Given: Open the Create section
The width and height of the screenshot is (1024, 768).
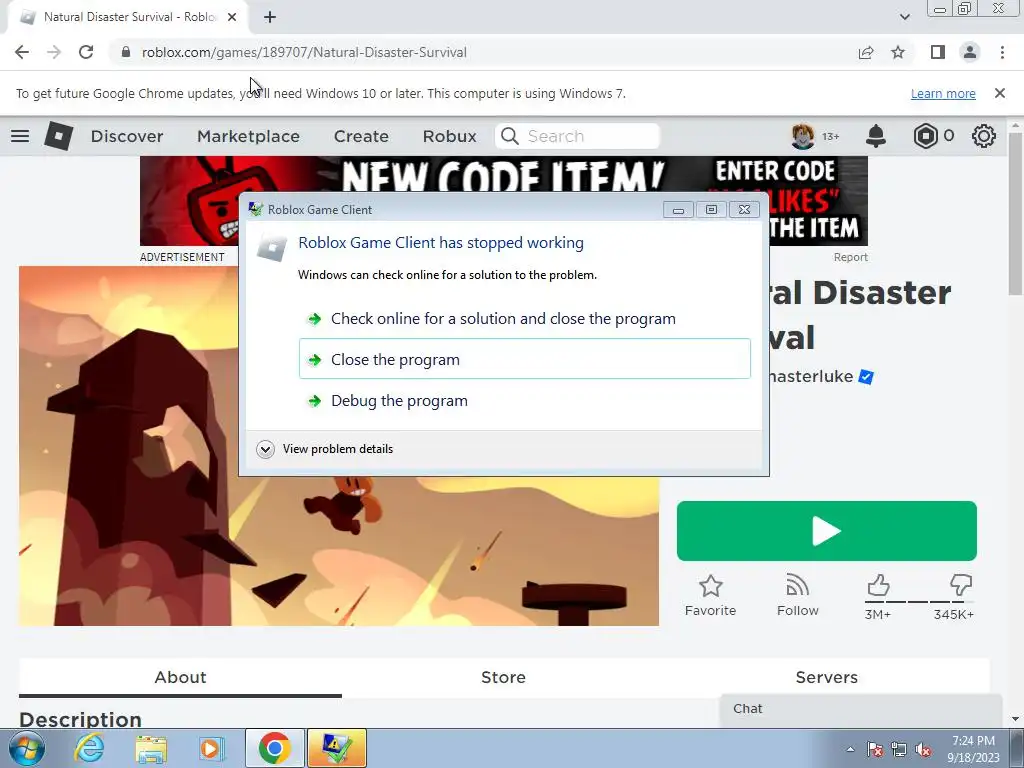Looking at the screenshot, I should click(361, 136).
